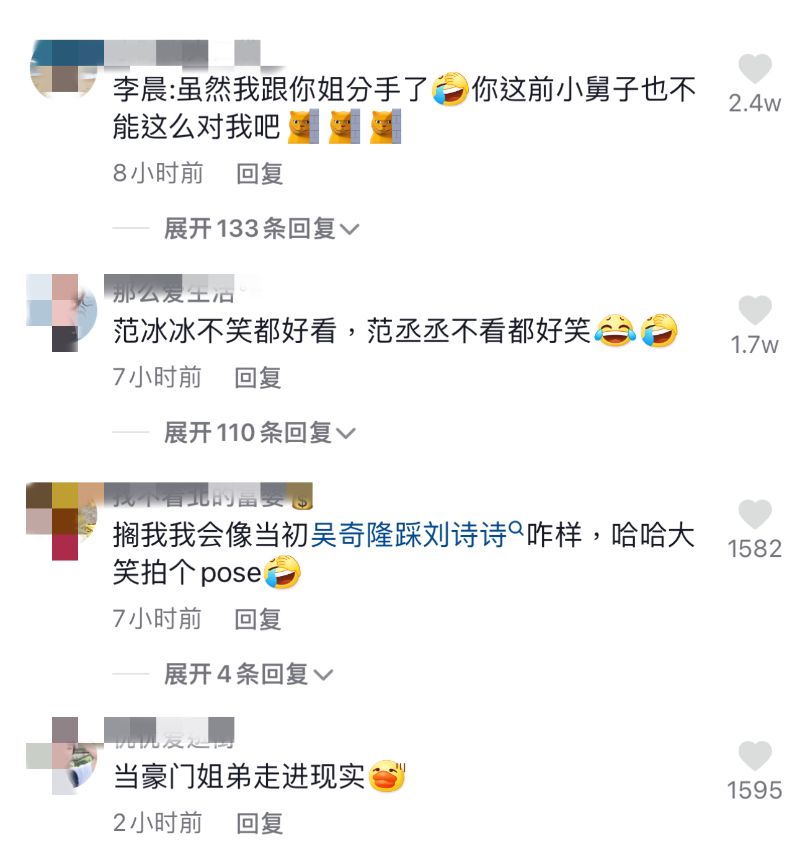
Task: Expand the 133 replies thread
Action: click(x=261, y=228)
